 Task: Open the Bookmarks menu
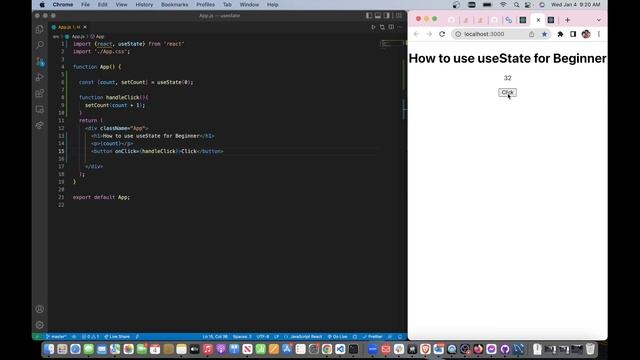point(175,4)
